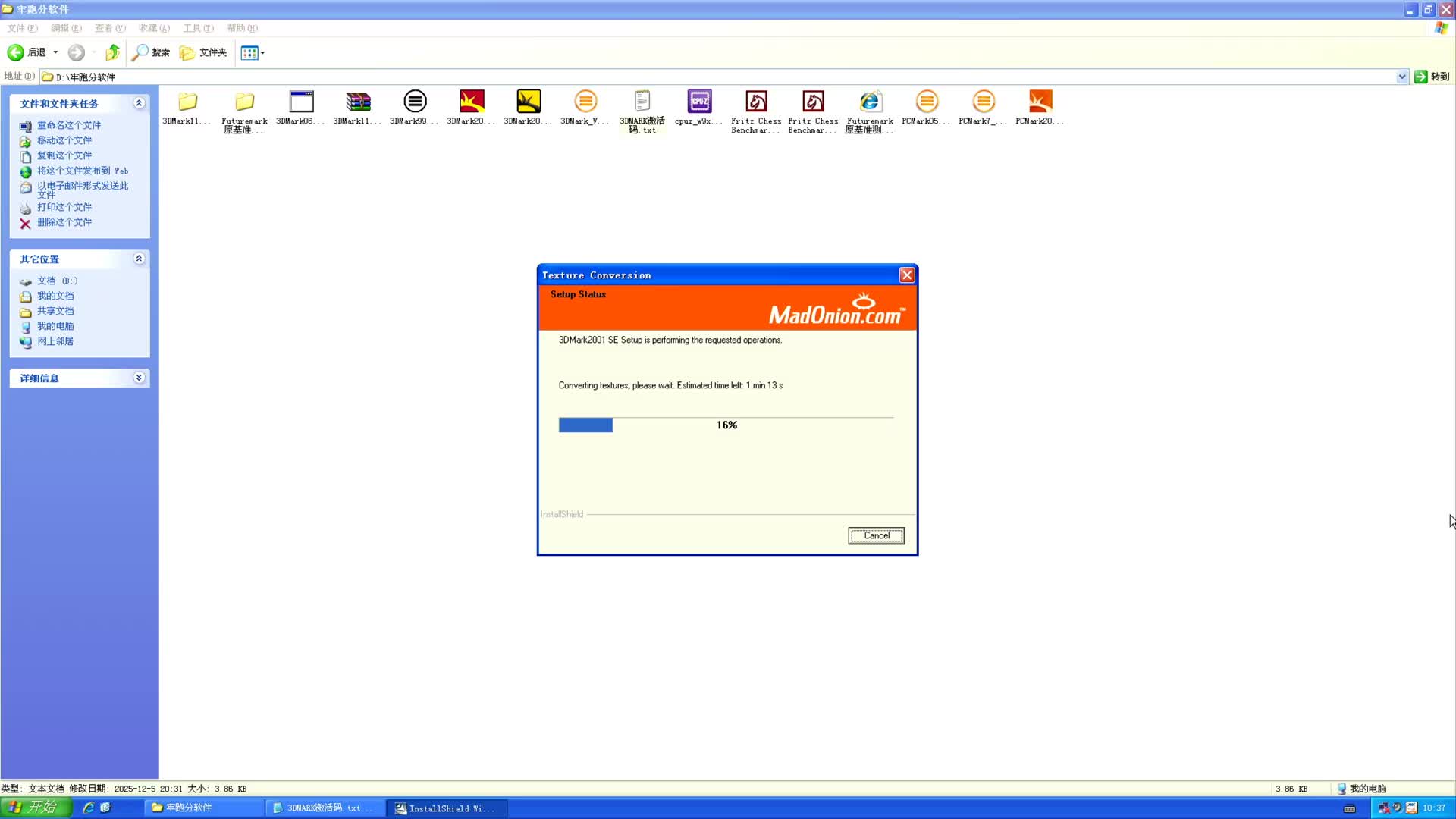The image size is (1456, 819).
Task: Select the Futuremark Internet Explorer document icon
Action: (870, 102)
